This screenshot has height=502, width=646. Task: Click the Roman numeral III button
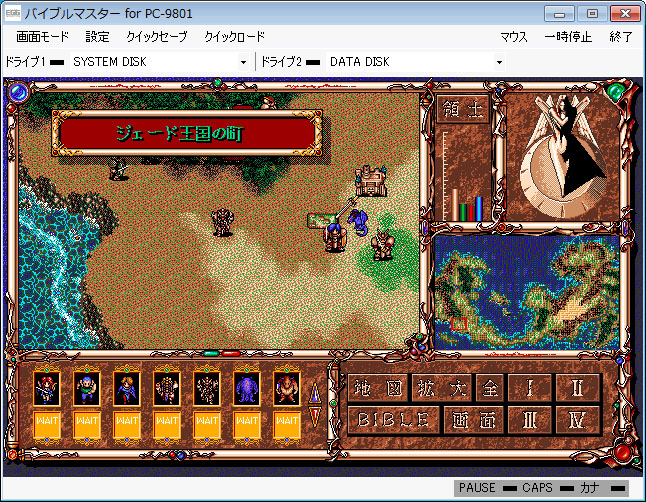click(529, 420)
